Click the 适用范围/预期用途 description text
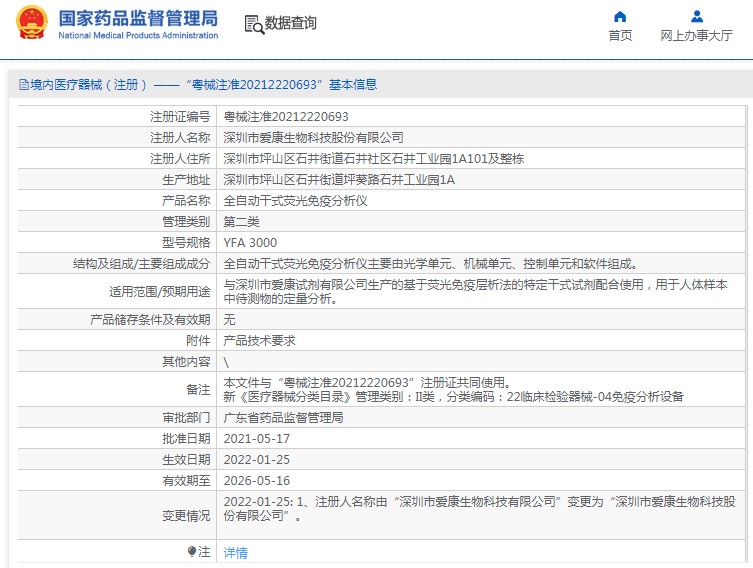753x568 pixels. pos(475,292)
